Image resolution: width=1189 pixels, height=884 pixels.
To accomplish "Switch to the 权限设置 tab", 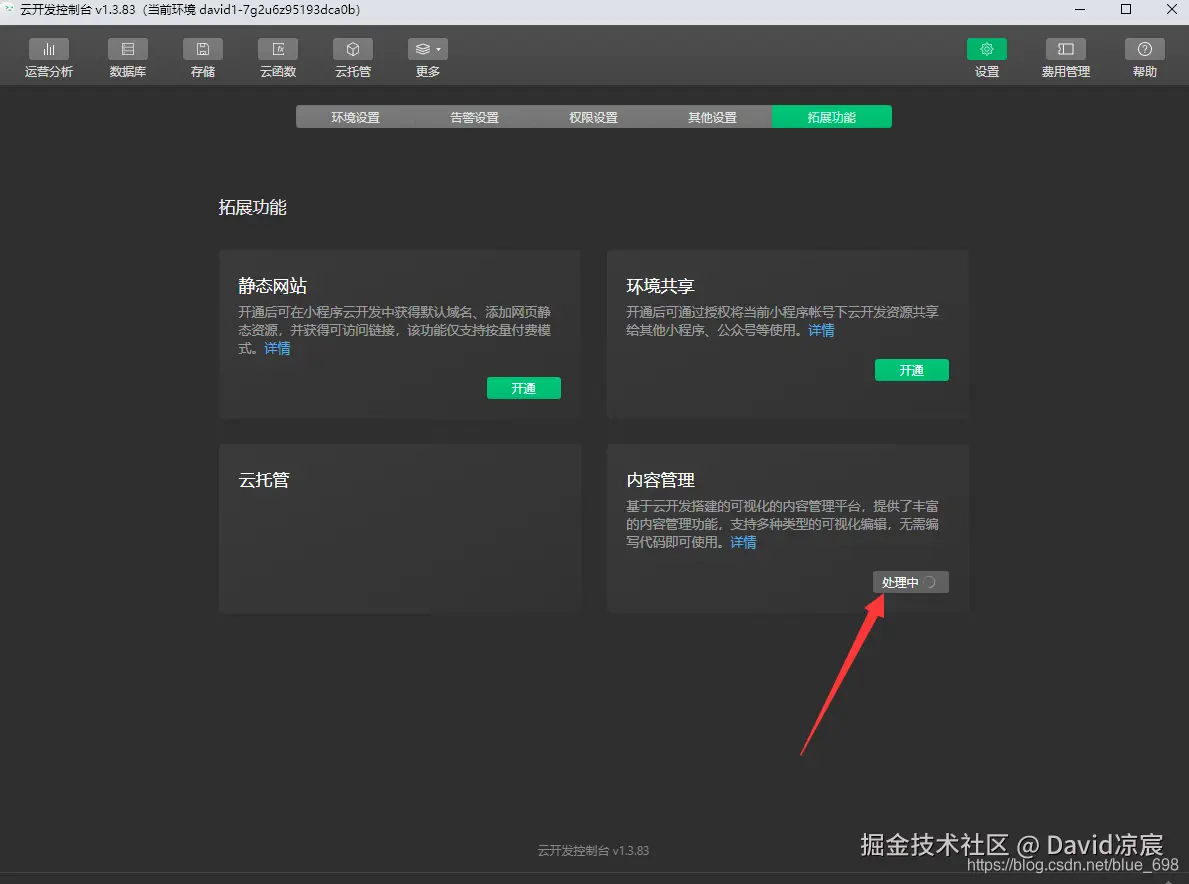I will point(594,116).
